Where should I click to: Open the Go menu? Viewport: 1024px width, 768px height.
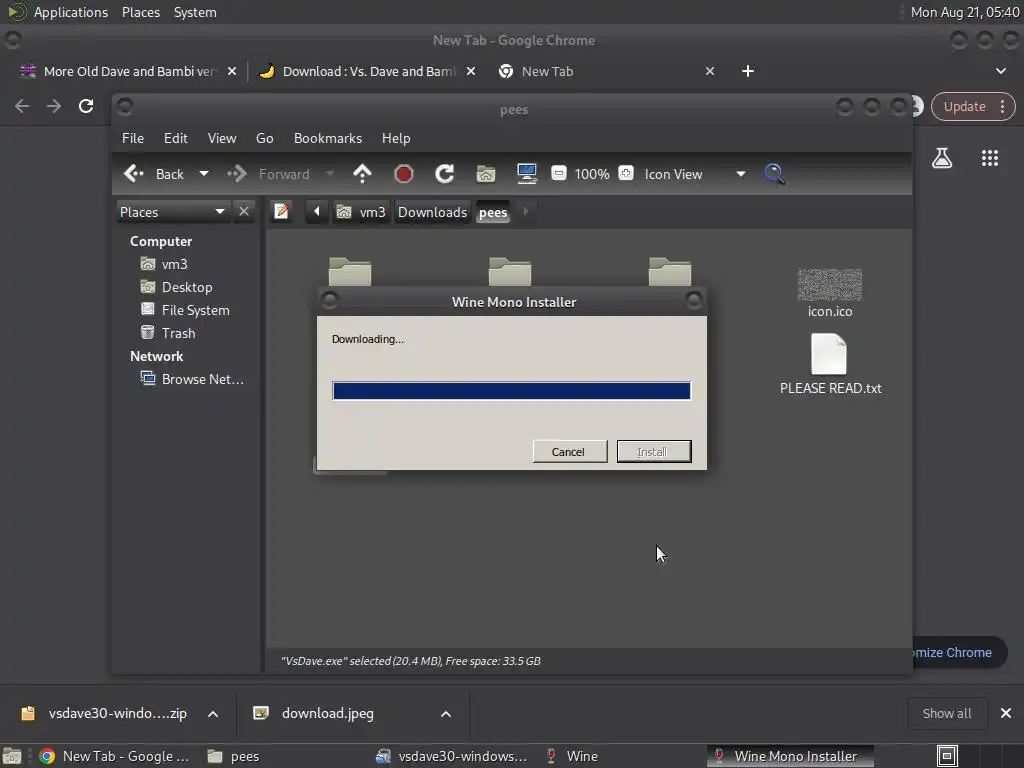[264, 138]
